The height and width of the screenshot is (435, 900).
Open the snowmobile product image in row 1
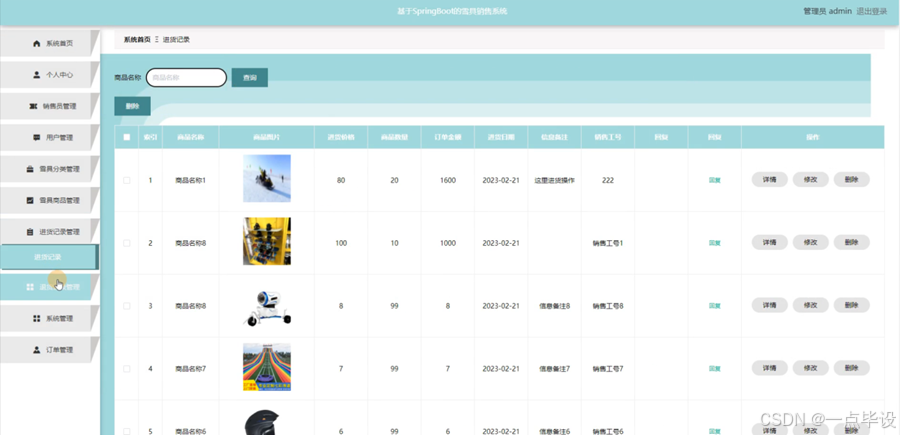(x=267, y=178)
